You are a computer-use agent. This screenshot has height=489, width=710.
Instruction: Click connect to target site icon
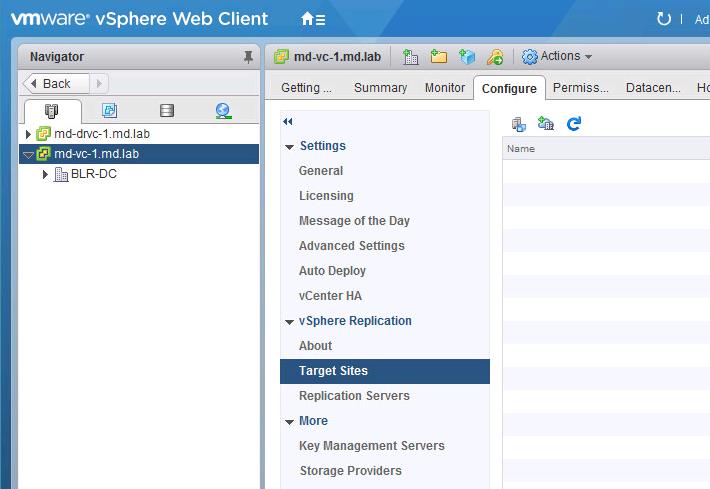pyautogui.click(x=518, y=124)
